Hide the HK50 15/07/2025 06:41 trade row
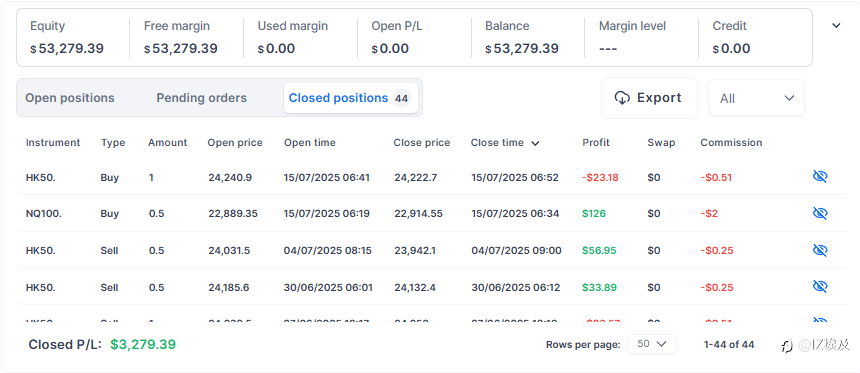The image size is (860, 373). point(819,177)
